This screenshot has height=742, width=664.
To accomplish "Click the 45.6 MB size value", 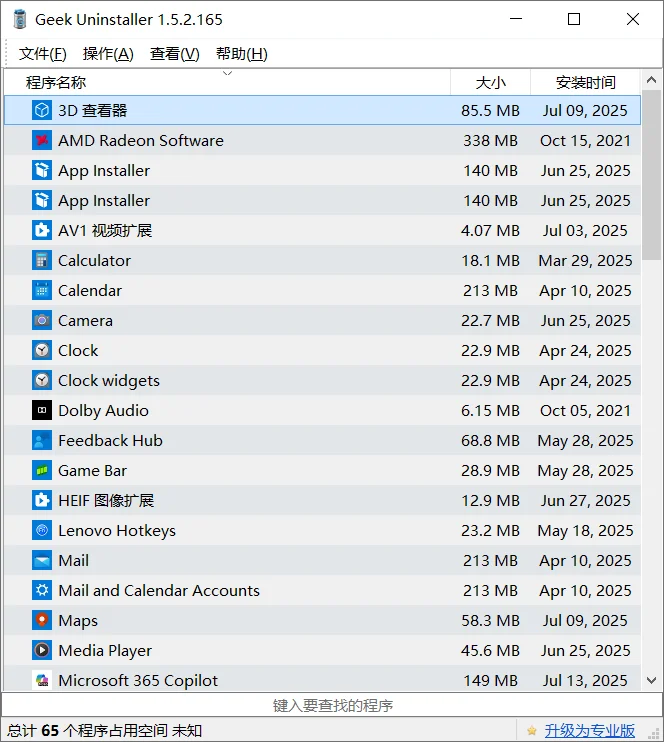I will point(490,650).
